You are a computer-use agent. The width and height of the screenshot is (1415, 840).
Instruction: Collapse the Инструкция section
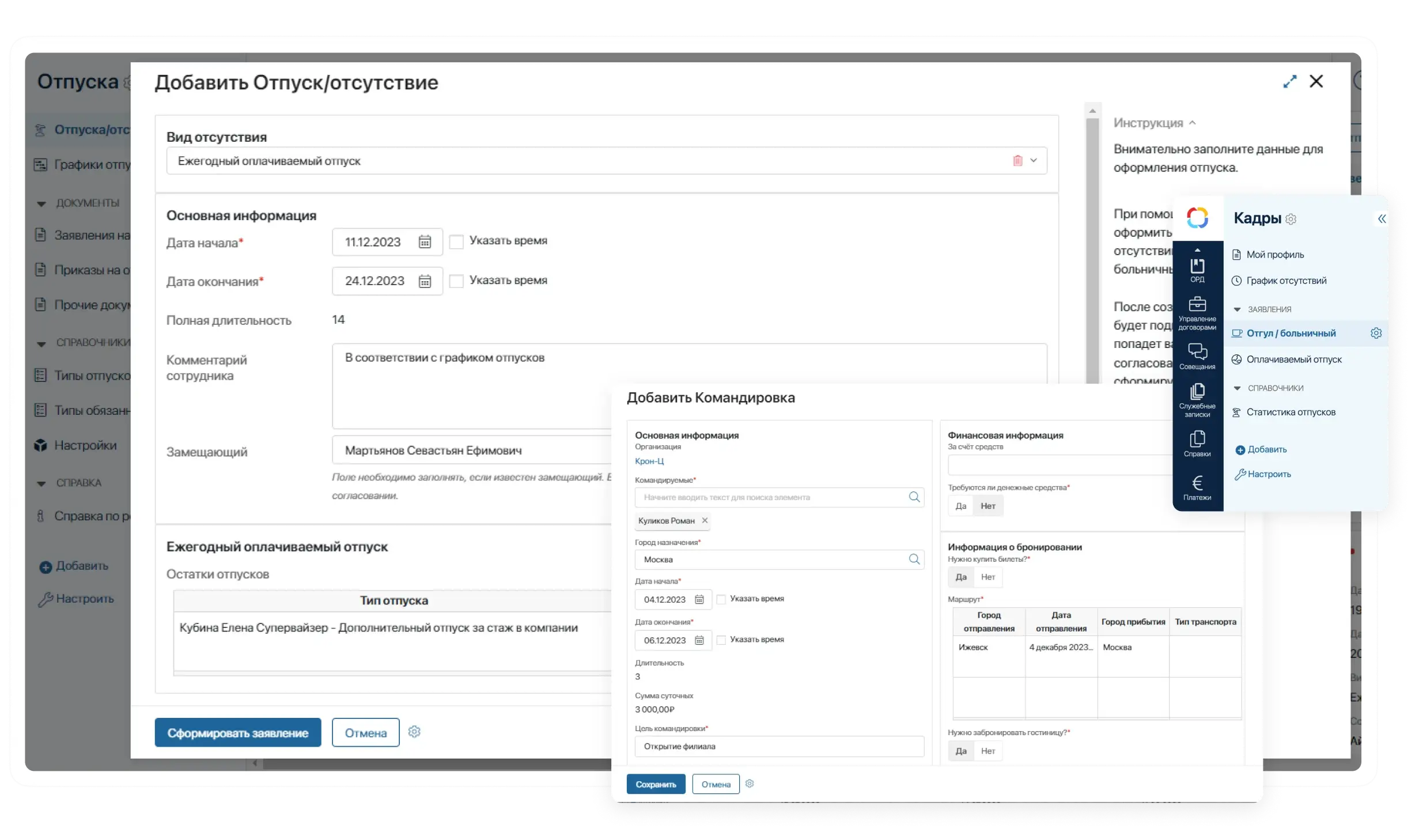tap(1193, 123)
